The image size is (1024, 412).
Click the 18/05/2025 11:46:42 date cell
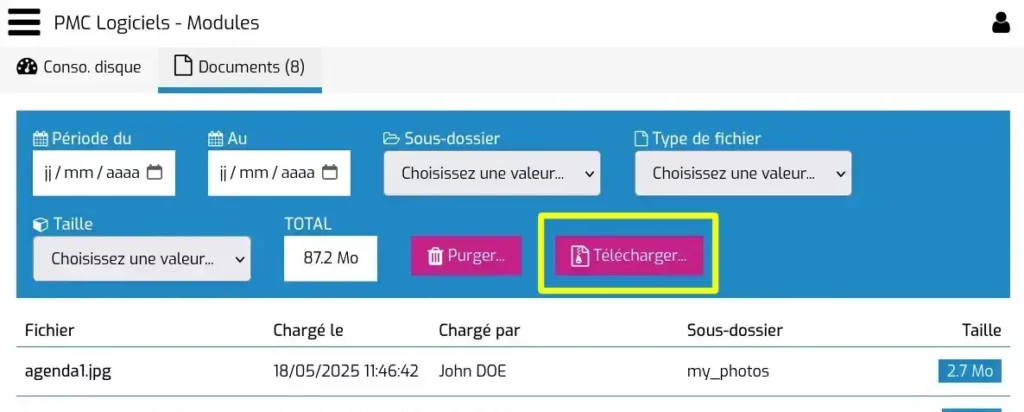(x=346, y=372)
